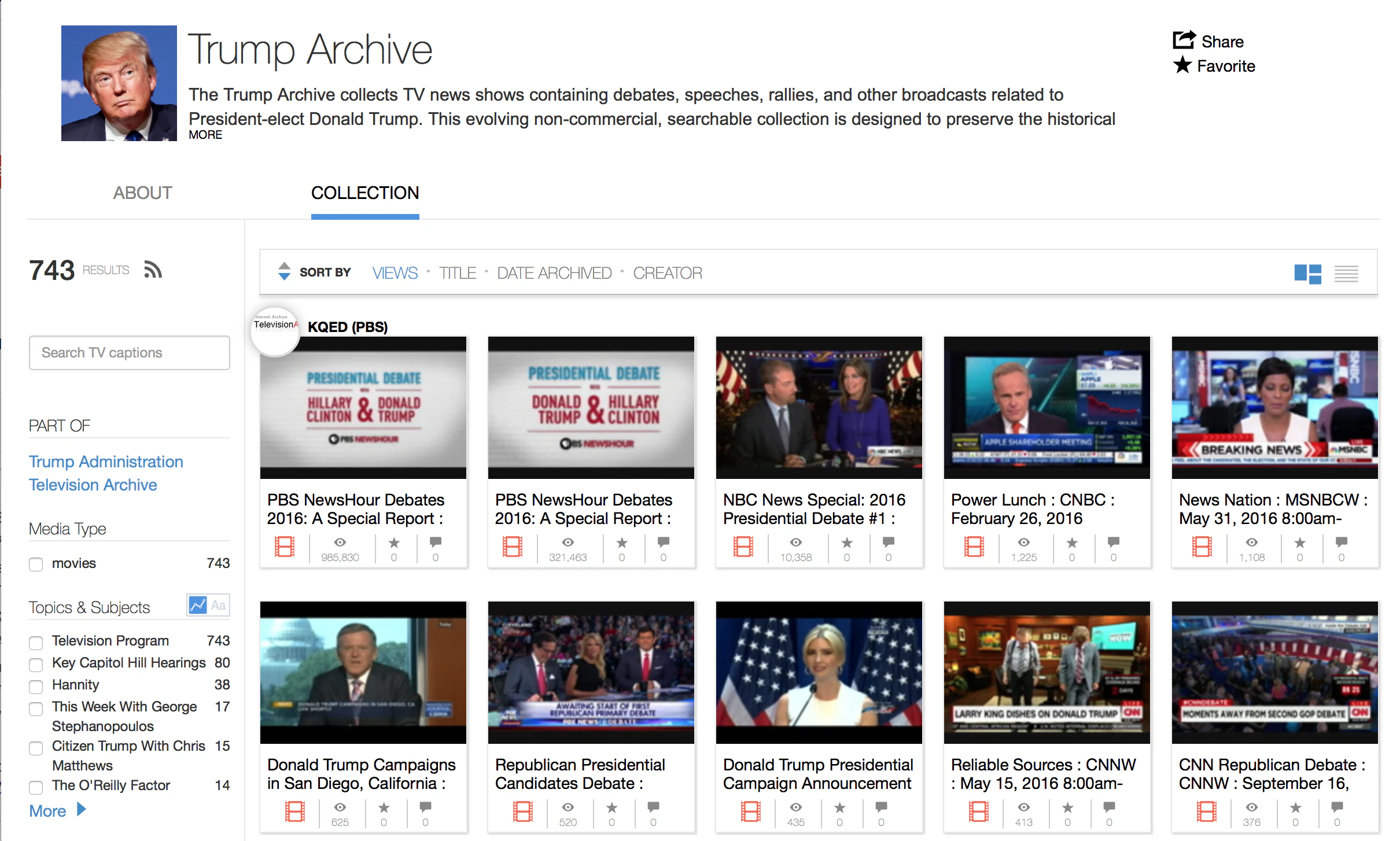Switch to list view icon

[1346, 274]
